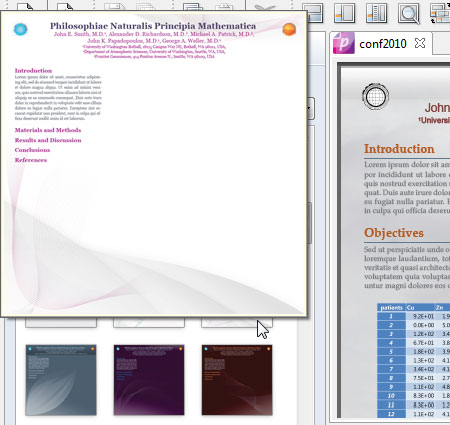Close the conf2010 tab with its X
The height and width of the screenshot is (425, 450).
420,43
